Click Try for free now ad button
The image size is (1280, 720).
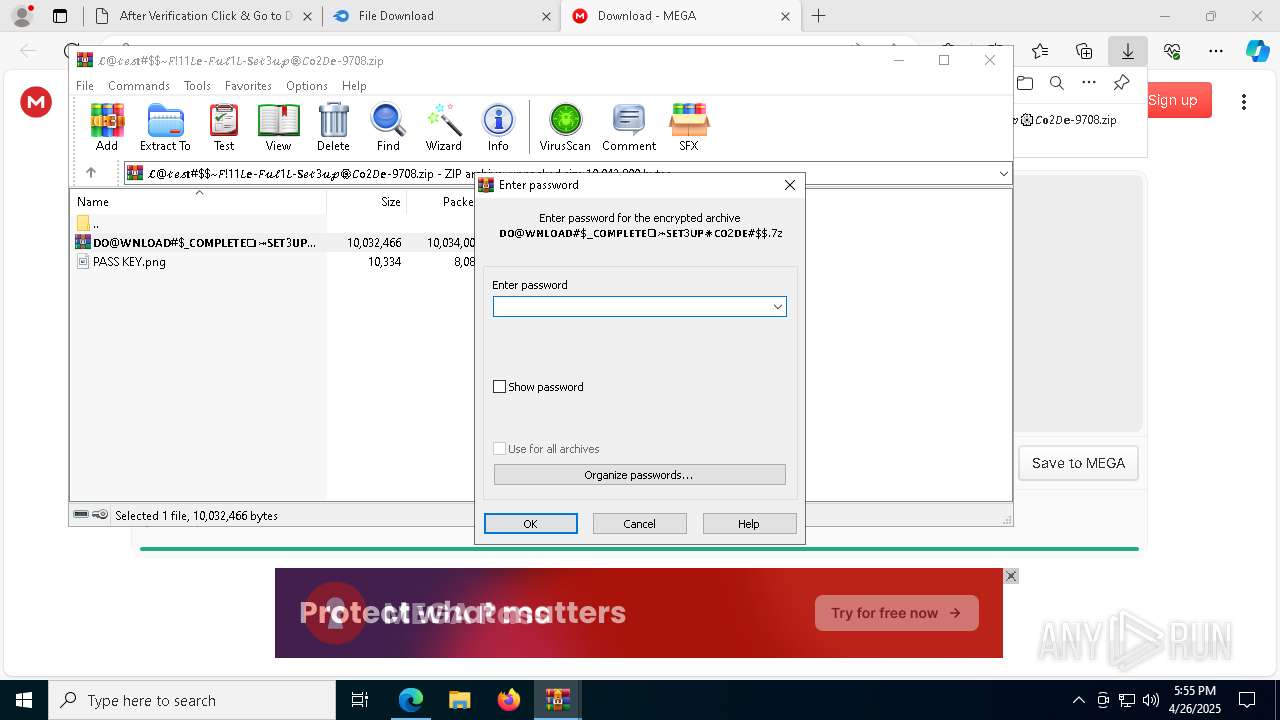(896, 613)
